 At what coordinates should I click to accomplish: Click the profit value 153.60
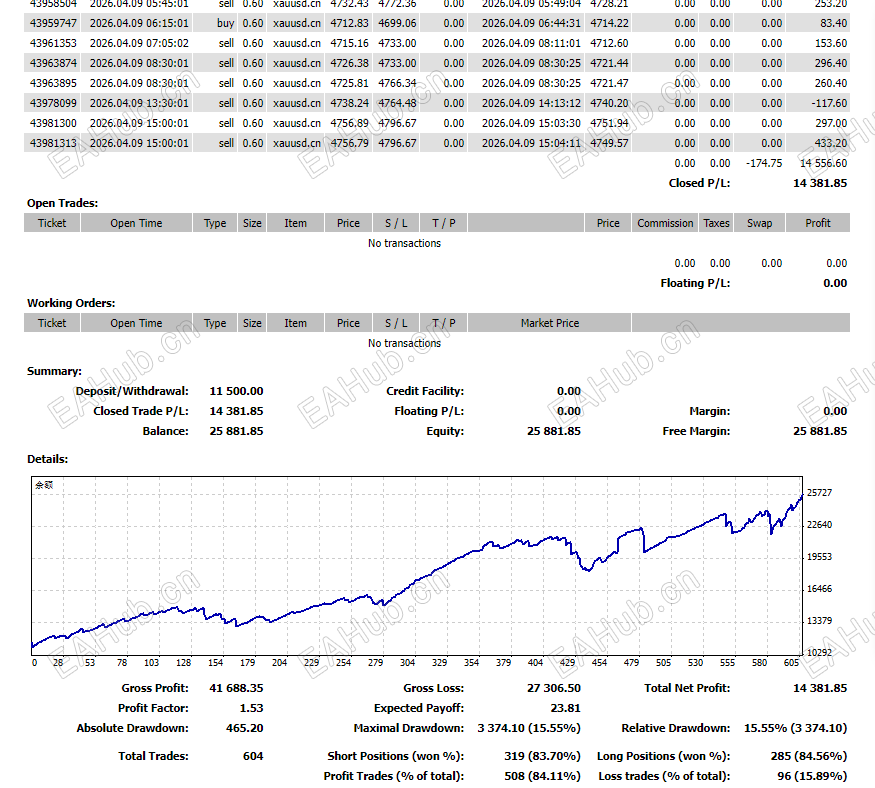pyautogui.click(x=831, y=44)
